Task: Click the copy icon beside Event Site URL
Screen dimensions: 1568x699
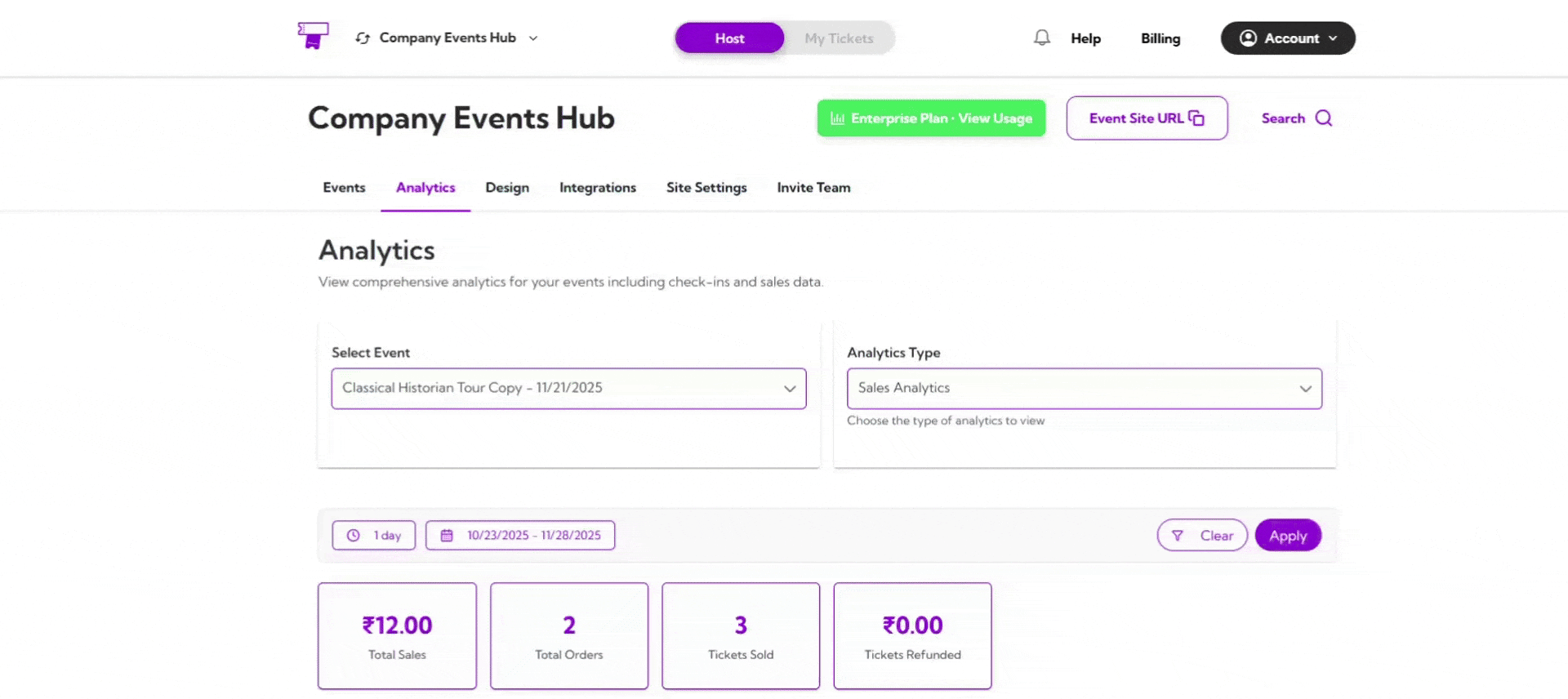Action: (1196, 118)
